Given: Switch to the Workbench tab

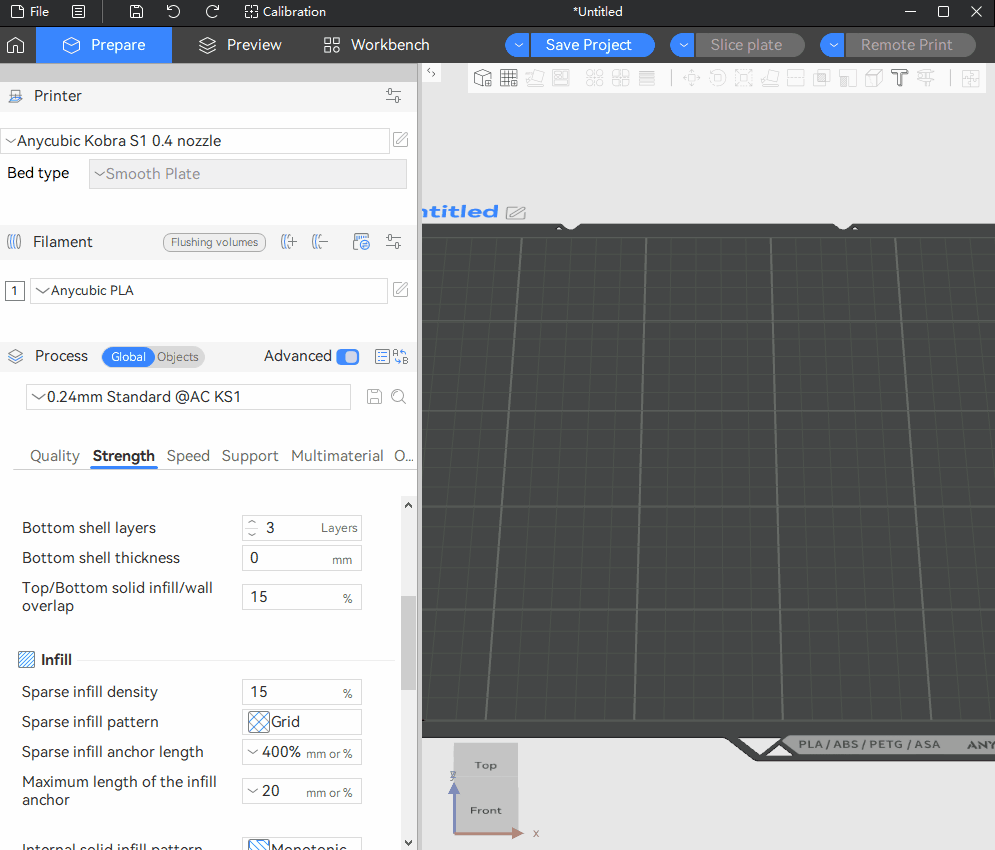Looking at the screenshot, I should [x=376, y=45].
